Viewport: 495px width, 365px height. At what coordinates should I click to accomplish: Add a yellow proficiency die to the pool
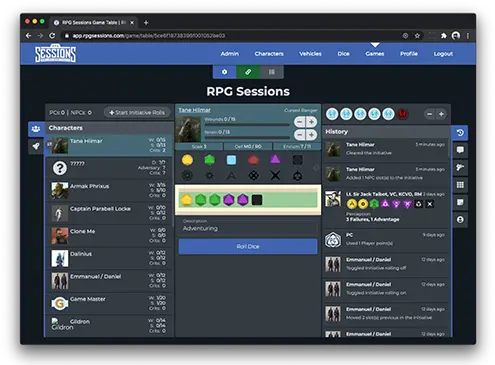click(187, 160)
